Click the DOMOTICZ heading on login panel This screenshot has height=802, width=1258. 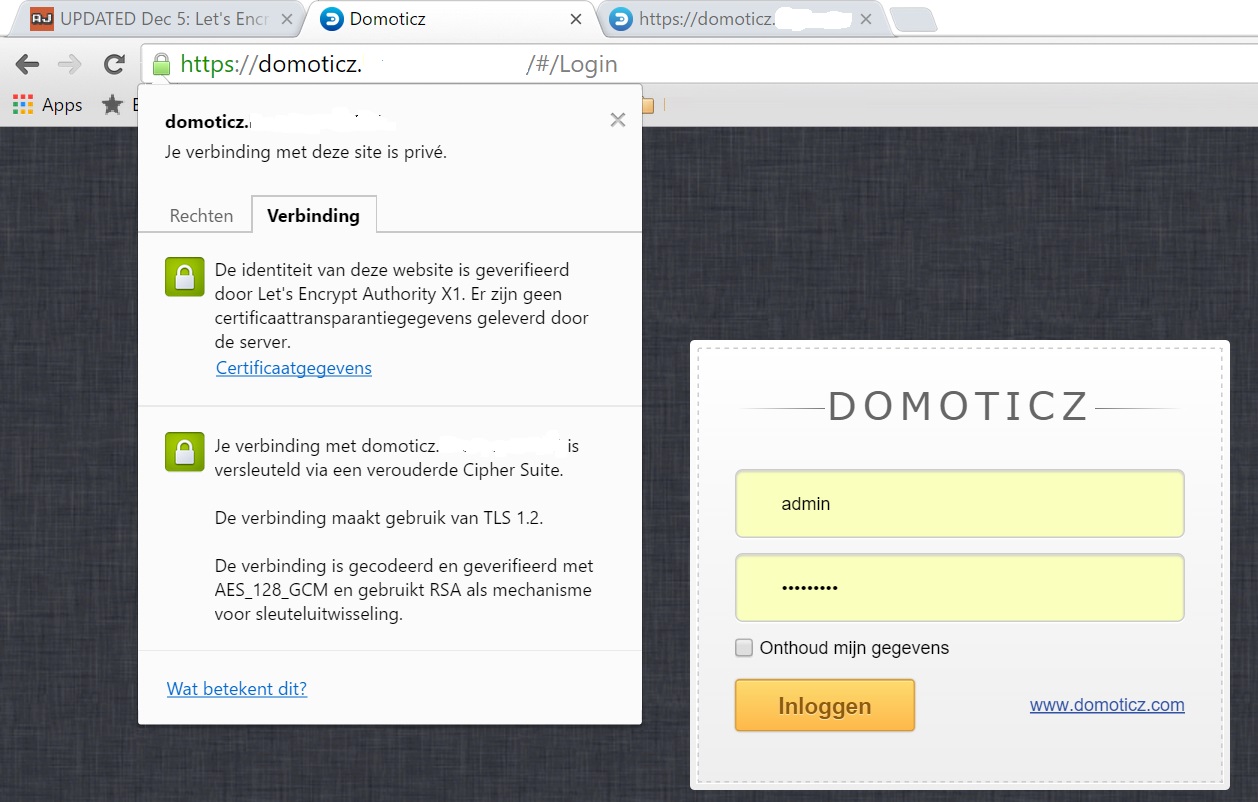pos(959,406)
